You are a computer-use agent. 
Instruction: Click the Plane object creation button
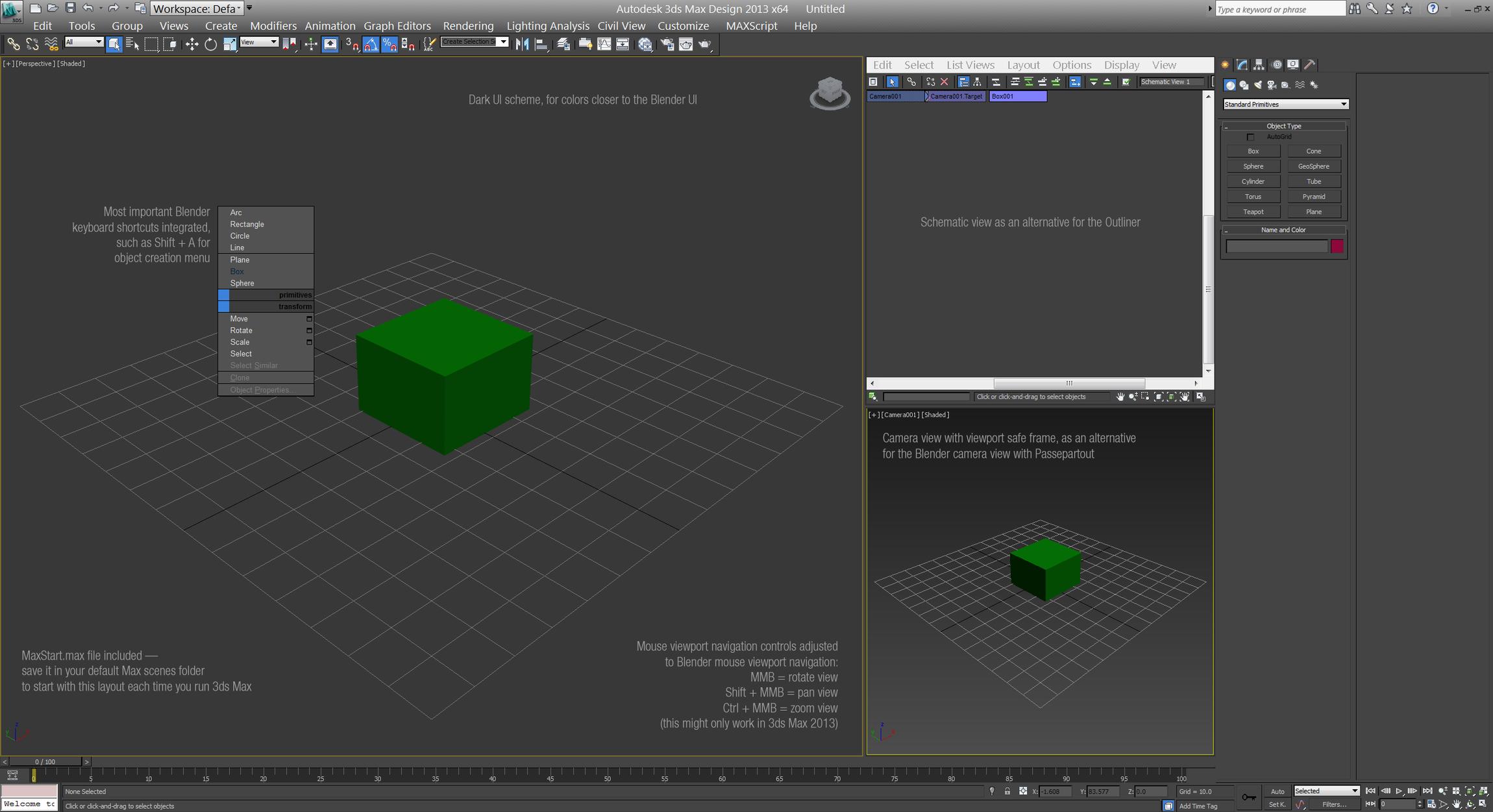click(x=1314, y=211)
